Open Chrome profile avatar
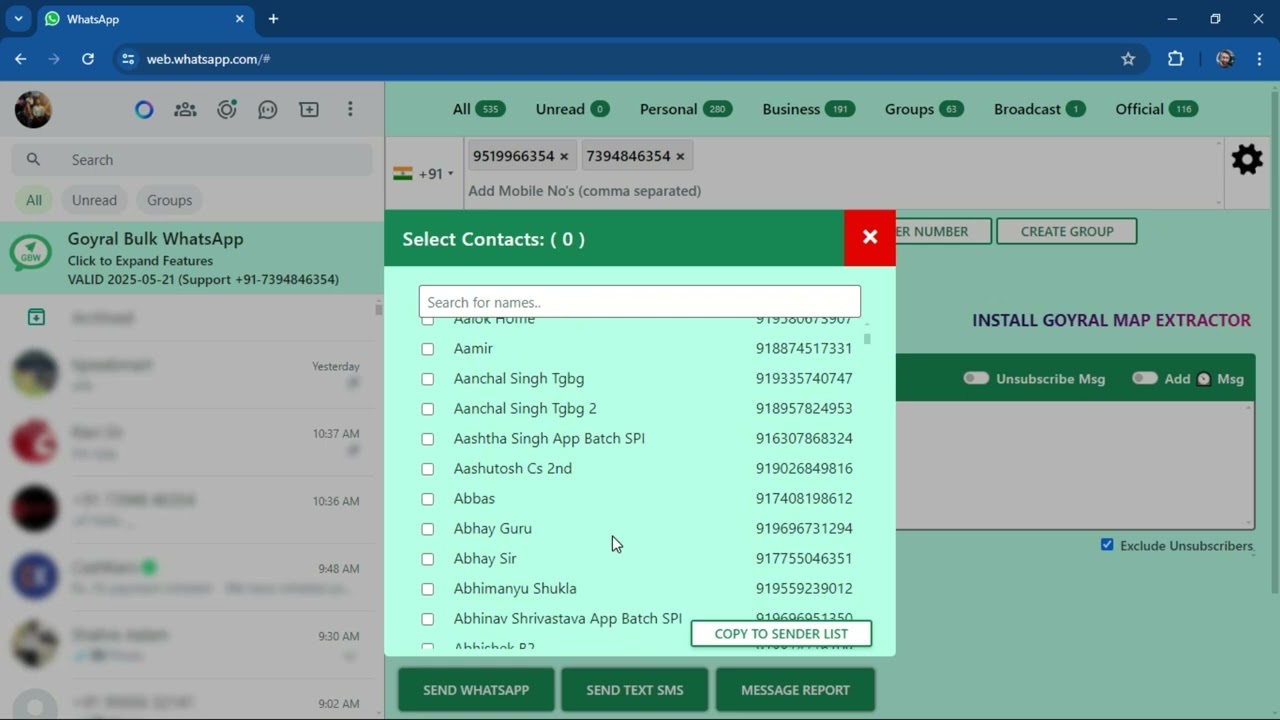 [x=1225, y=59]
